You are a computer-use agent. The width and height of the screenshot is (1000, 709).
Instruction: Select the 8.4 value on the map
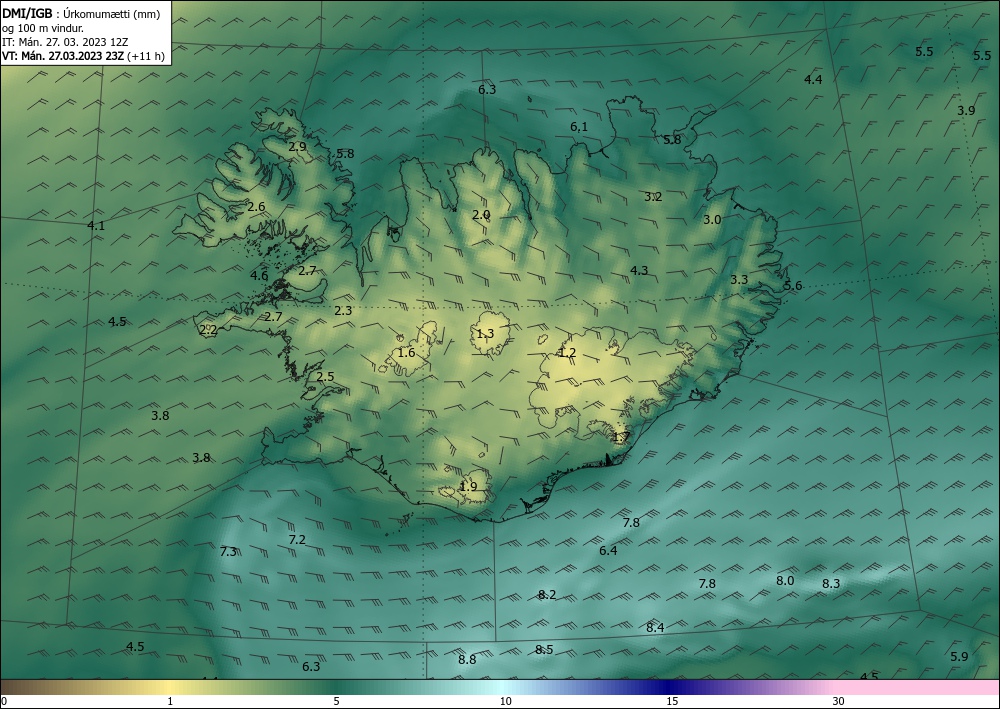coord(656,627)
